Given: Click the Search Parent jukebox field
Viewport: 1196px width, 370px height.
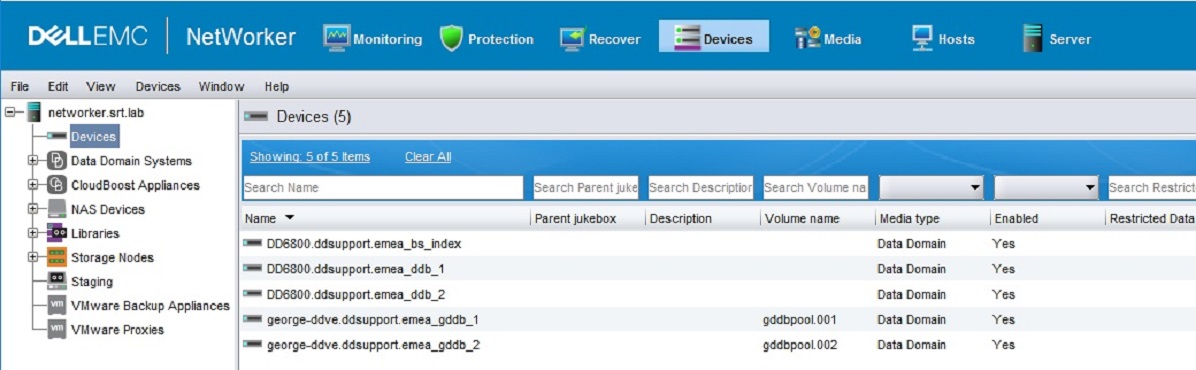Looking at the screenshot, I should click(585, 188).
